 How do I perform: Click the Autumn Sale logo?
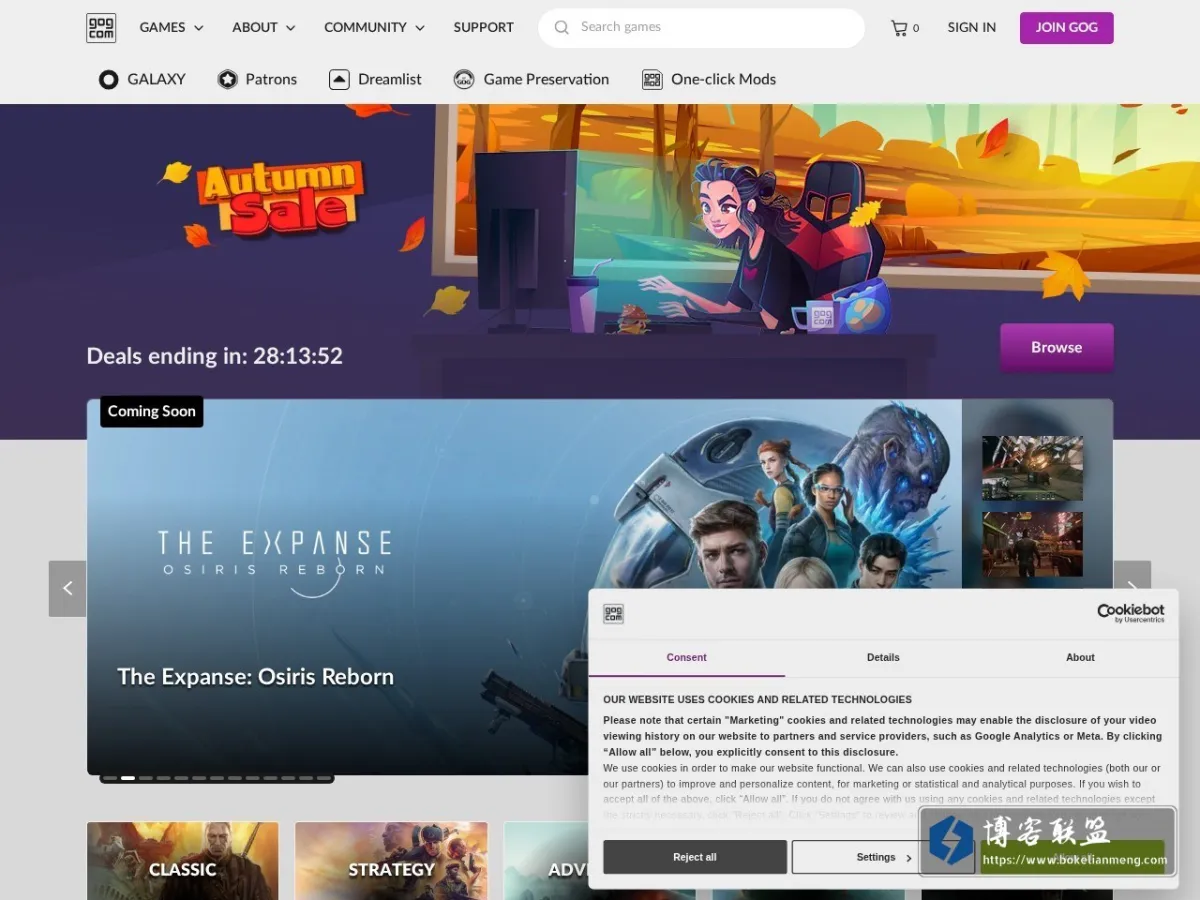280,198
